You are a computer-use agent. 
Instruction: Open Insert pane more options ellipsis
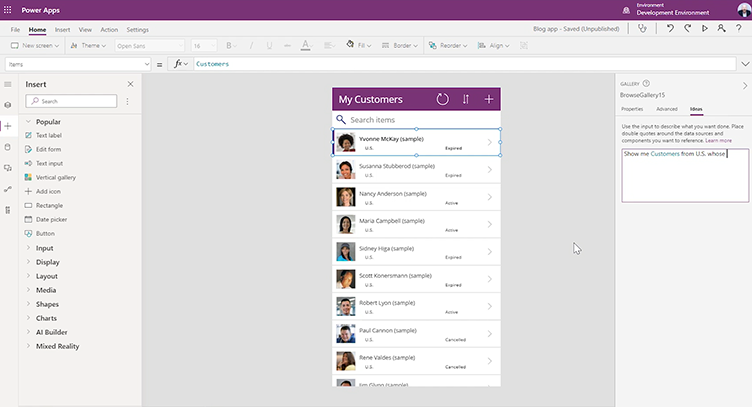tap(128, 101)
